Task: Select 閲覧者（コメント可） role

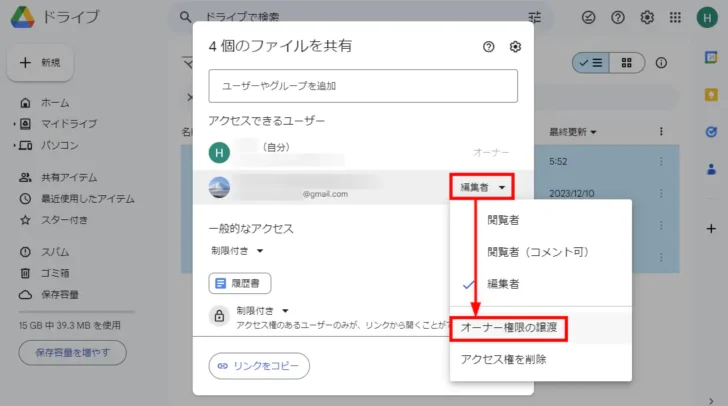Action: (x=541, y=252)
